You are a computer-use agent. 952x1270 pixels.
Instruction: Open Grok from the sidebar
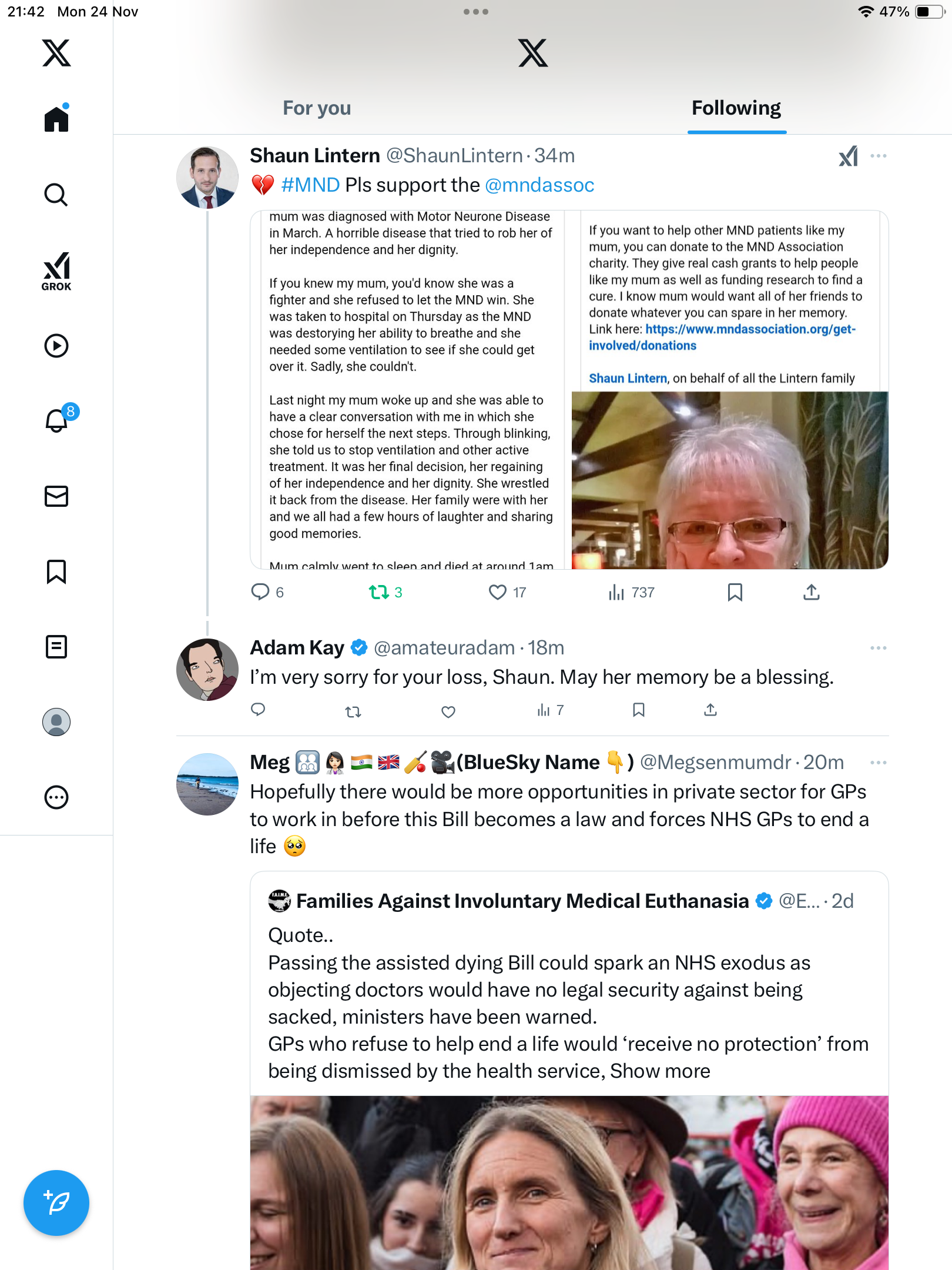click(56, 271)
